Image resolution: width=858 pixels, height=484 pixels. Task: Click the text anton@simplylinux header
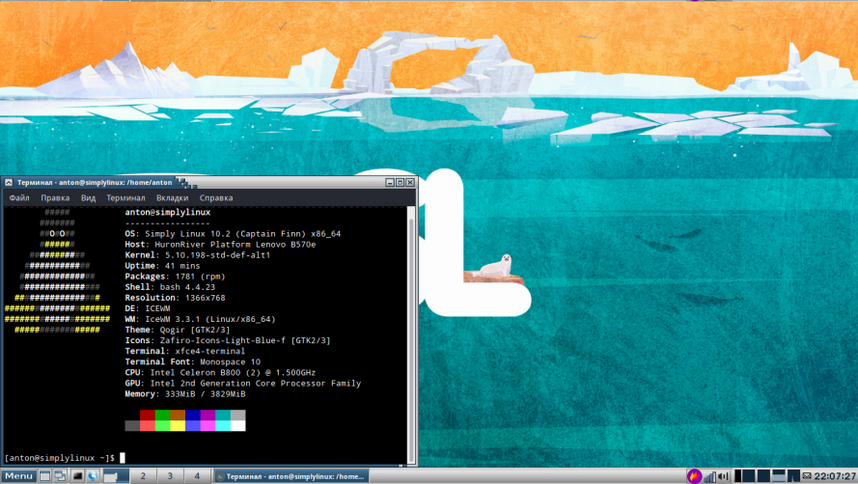pyautogui.click(x=167, y=212)
